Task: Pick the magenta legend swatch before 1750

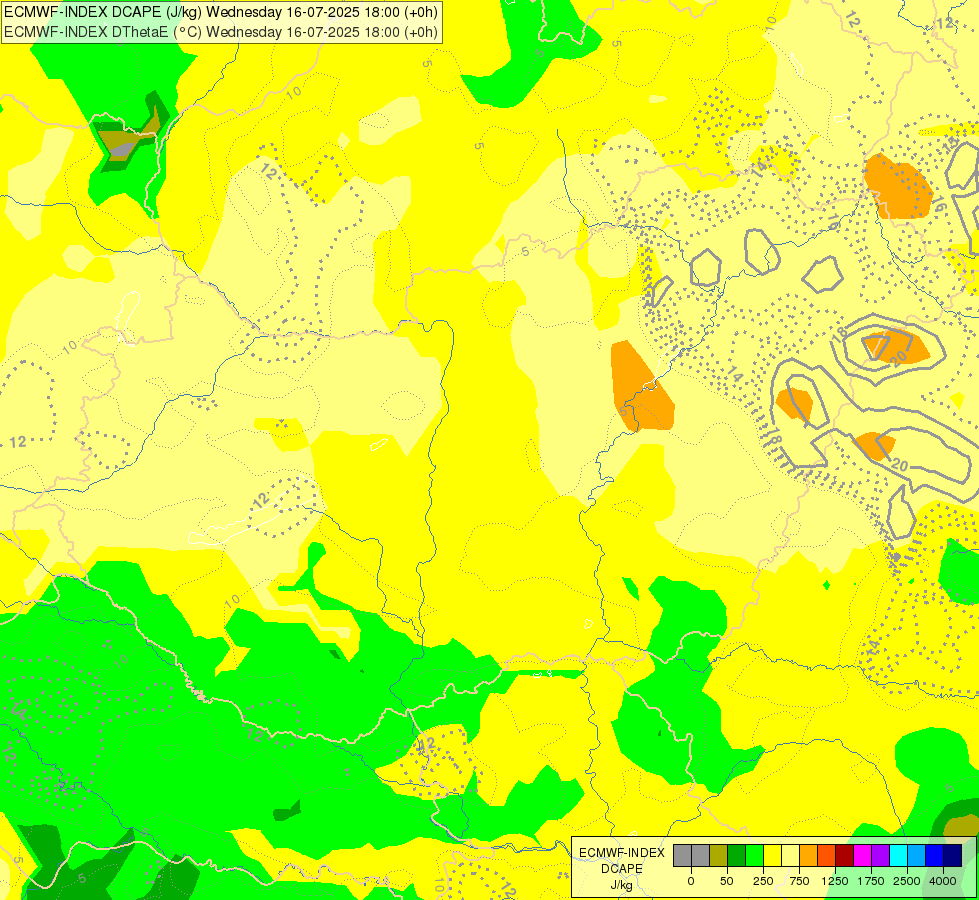Action: 862,856
